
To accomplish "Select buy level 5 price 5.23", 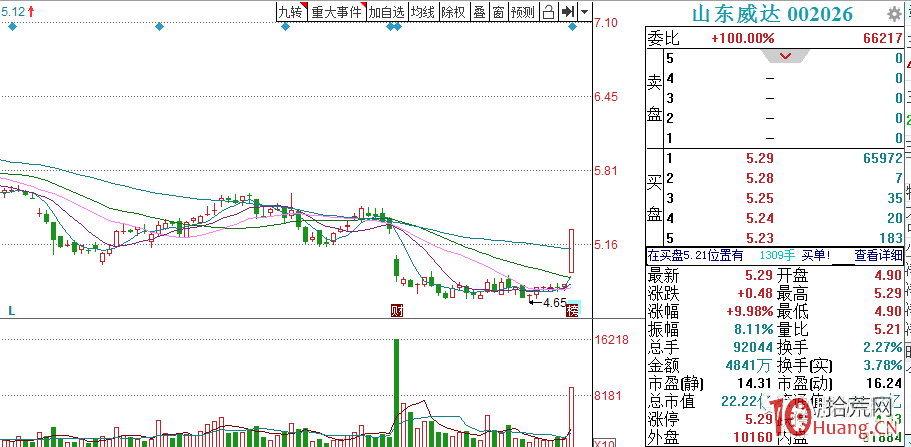I will tap(758, 238).
